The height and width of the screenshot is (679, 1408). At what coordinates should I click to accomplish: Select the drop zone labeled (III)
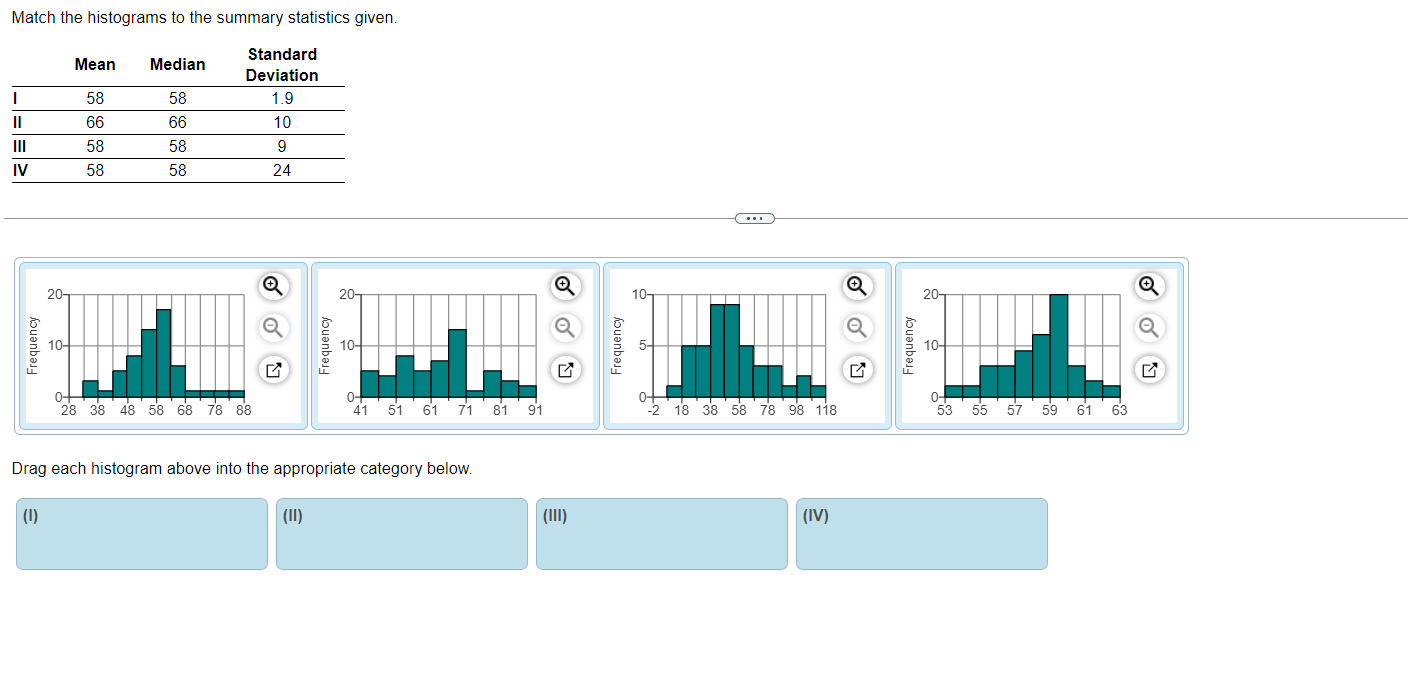tap(661, 533)
